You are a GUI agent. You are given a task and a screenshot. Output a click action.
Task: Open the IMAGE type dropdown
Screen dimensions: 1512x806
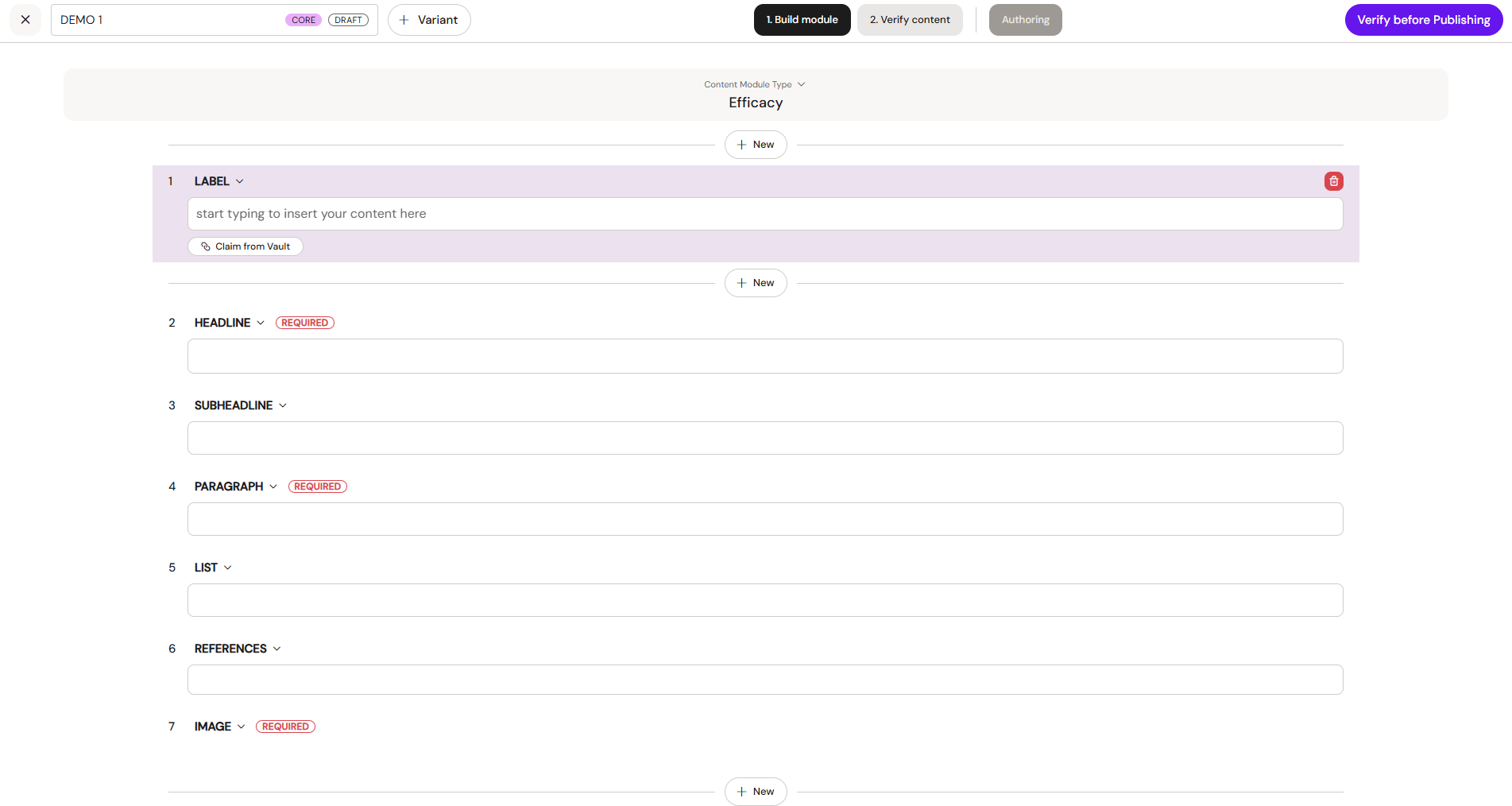pos(242,727)
